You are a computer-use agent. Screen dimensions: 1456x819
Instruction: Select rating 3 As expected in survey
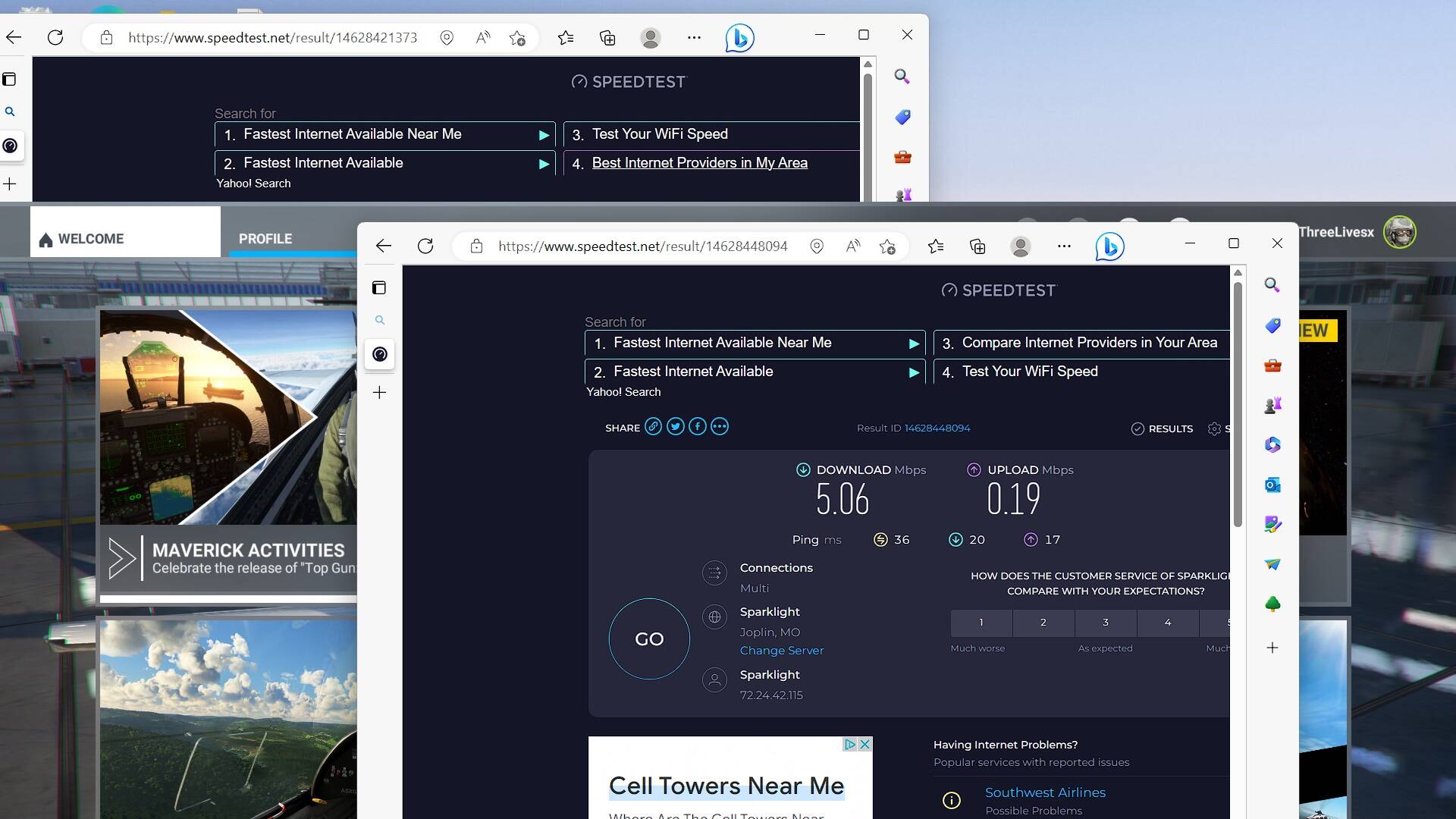(1105, 622)
